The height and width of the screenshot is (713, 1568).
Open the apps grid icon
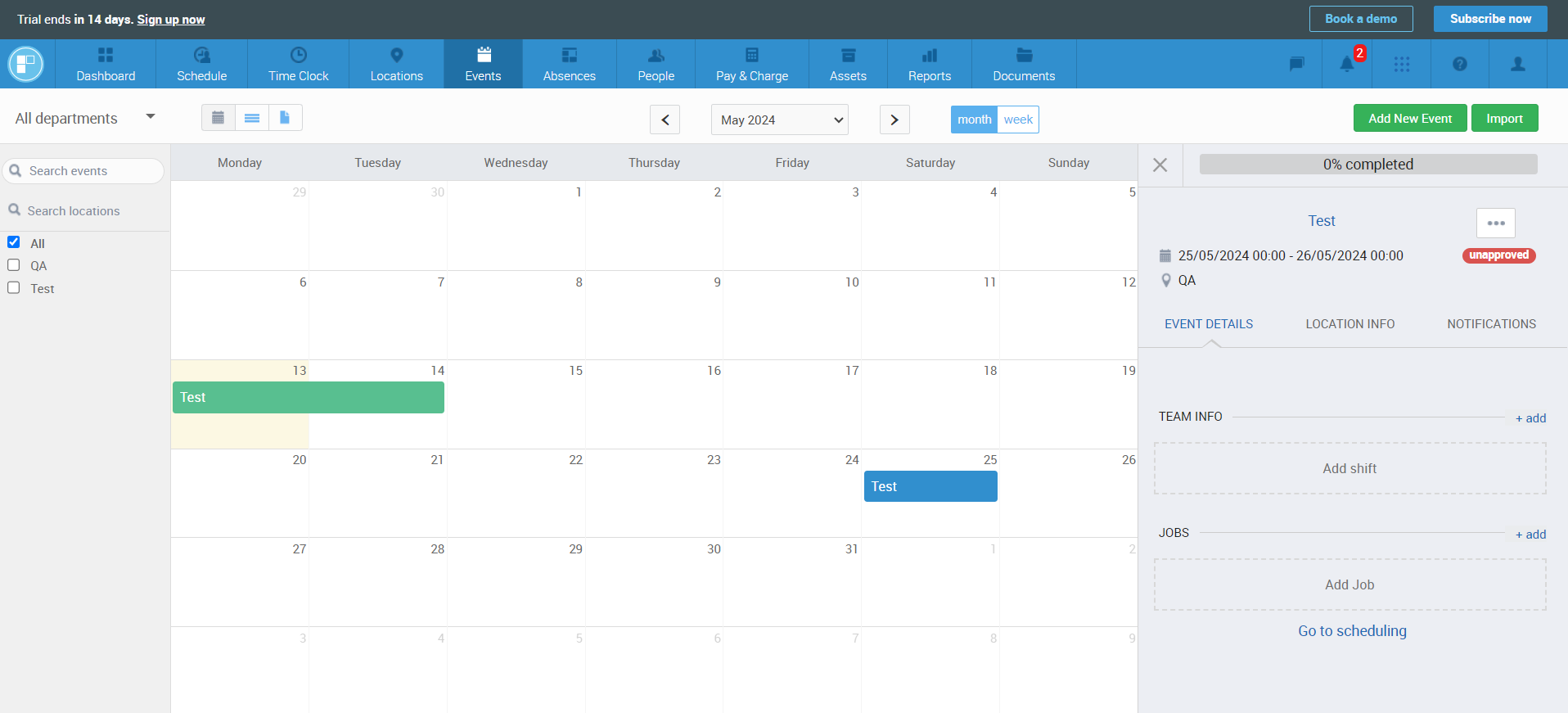(1402, 64)
